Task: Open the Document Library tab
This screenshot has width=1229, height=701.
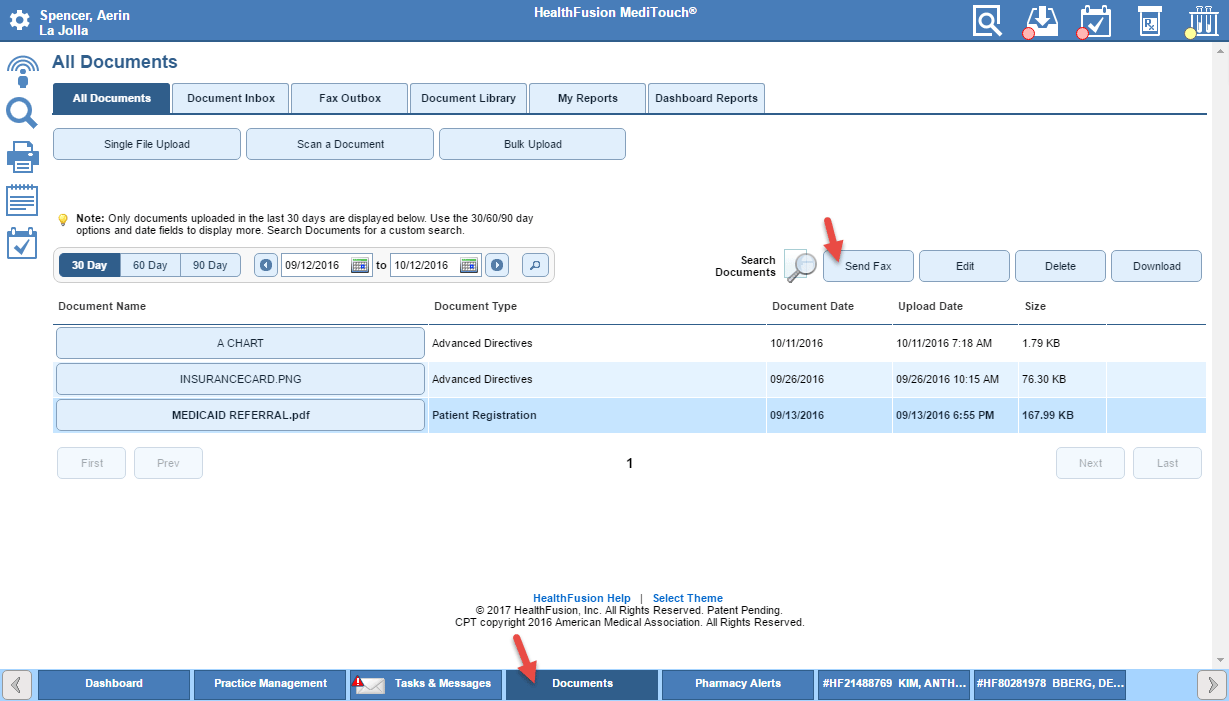Action: [468, 98]
